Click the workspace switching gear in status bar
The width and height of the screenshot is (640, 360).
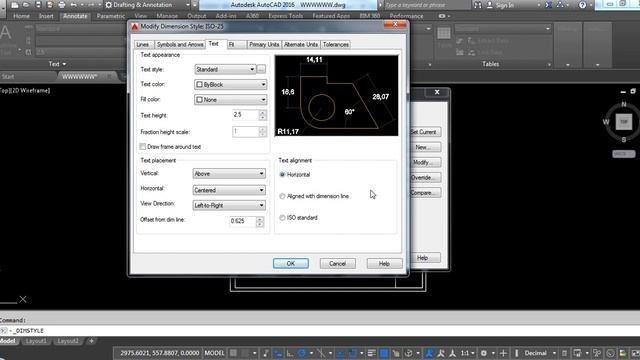click(x=484, y=353)
